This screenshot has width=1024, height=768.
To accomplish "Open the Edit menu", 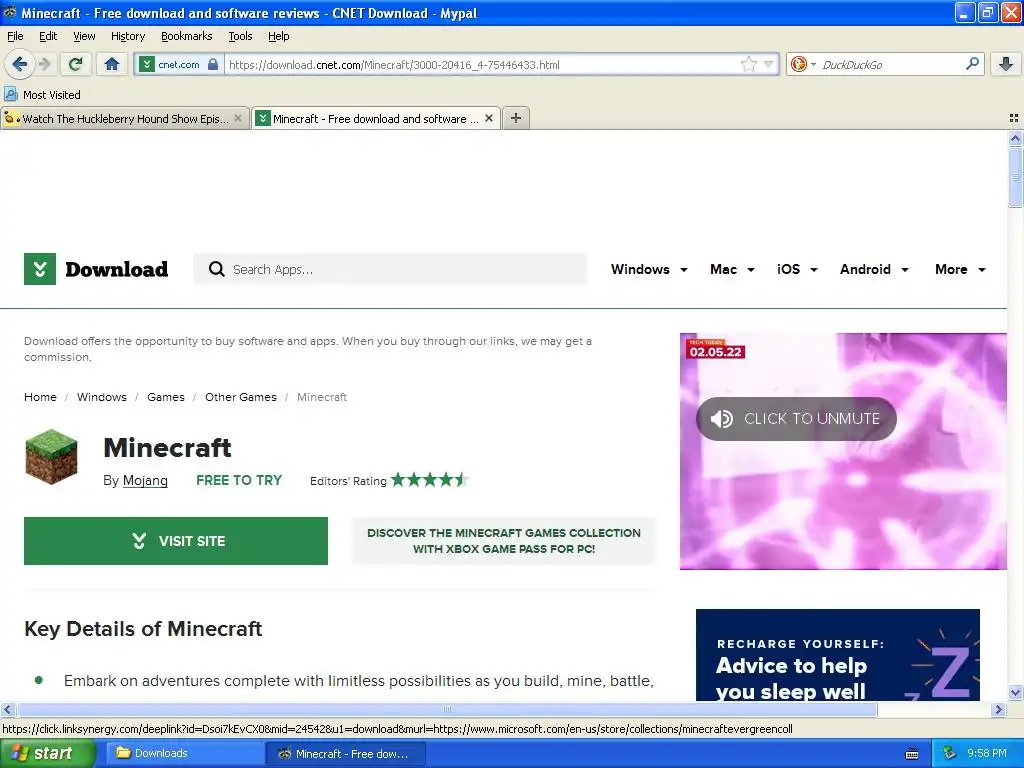I will pos(48,36).
